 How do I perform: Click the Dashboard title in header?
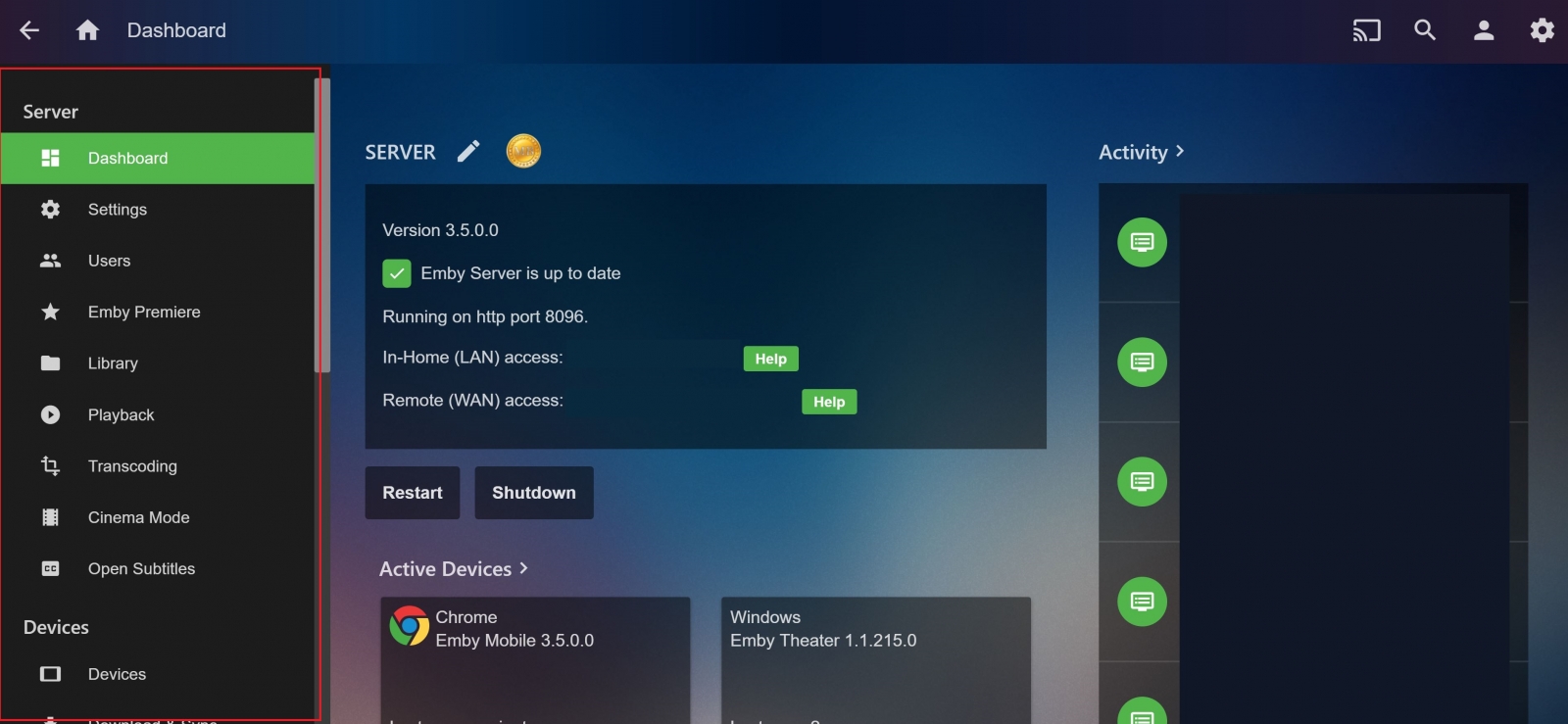(176, 30)
